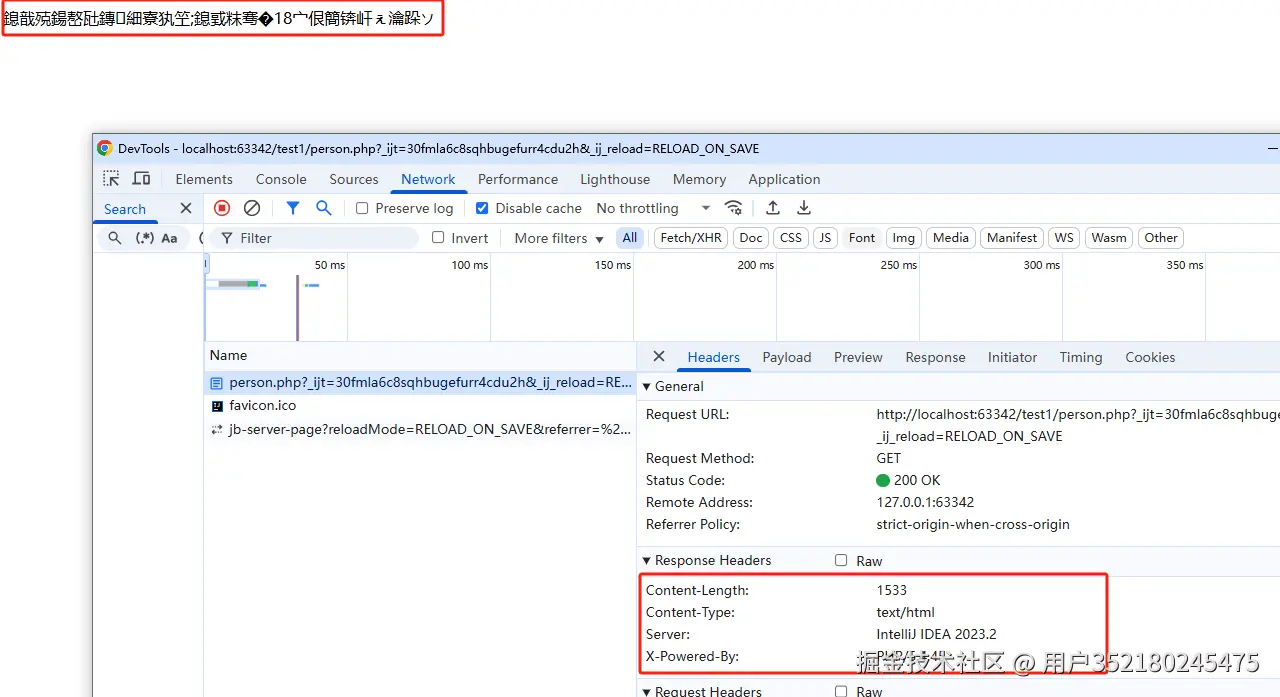Open the Memory tab

(x=699, y=179)
